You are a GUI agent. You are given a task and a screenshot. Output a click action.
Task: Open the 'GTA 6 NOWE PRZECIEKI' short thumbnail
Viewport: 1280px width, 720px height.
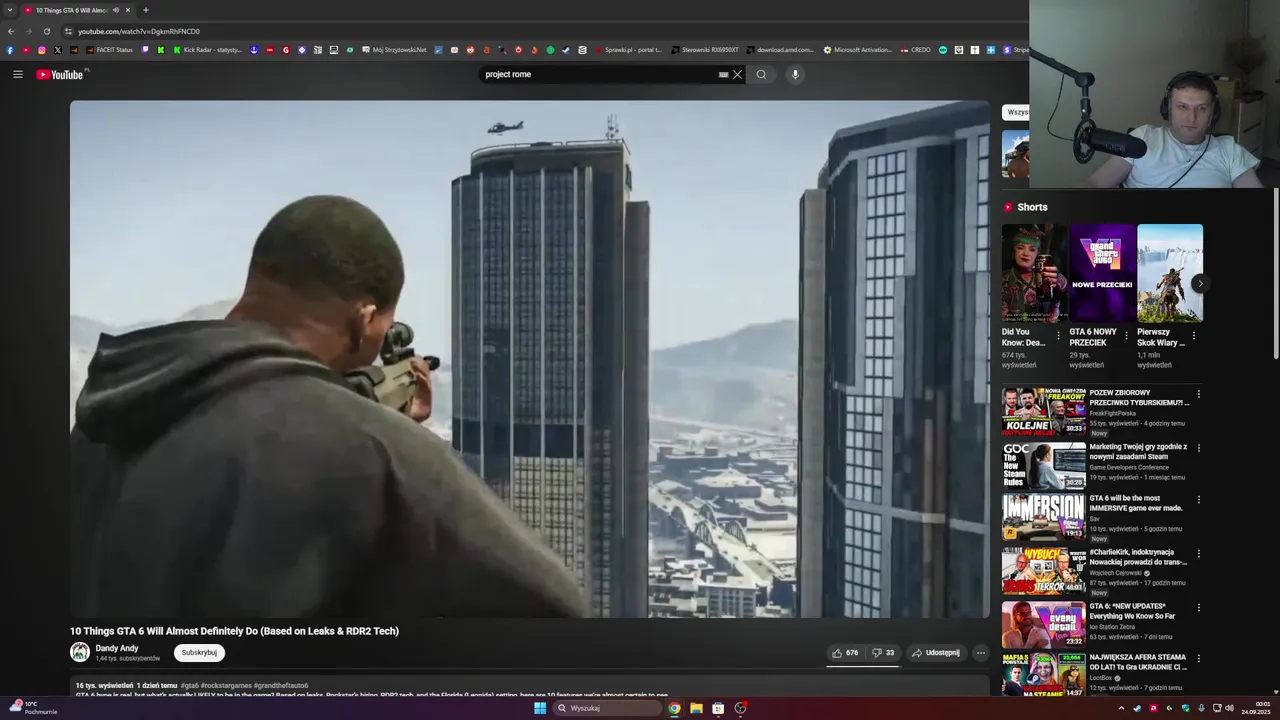[x=1102, y=273]
